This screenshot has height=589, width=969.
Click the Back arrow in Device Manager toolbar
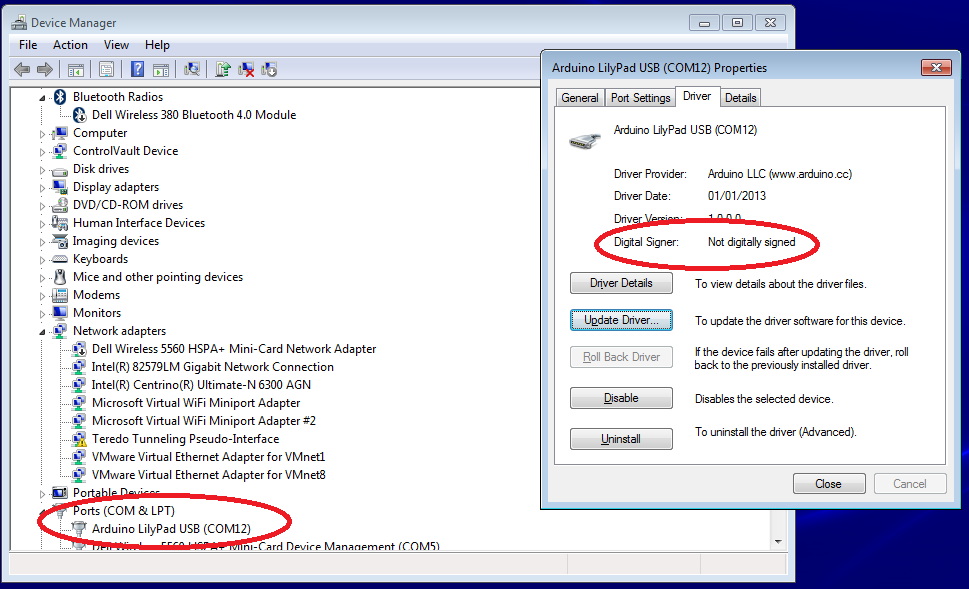click(22, 69)
